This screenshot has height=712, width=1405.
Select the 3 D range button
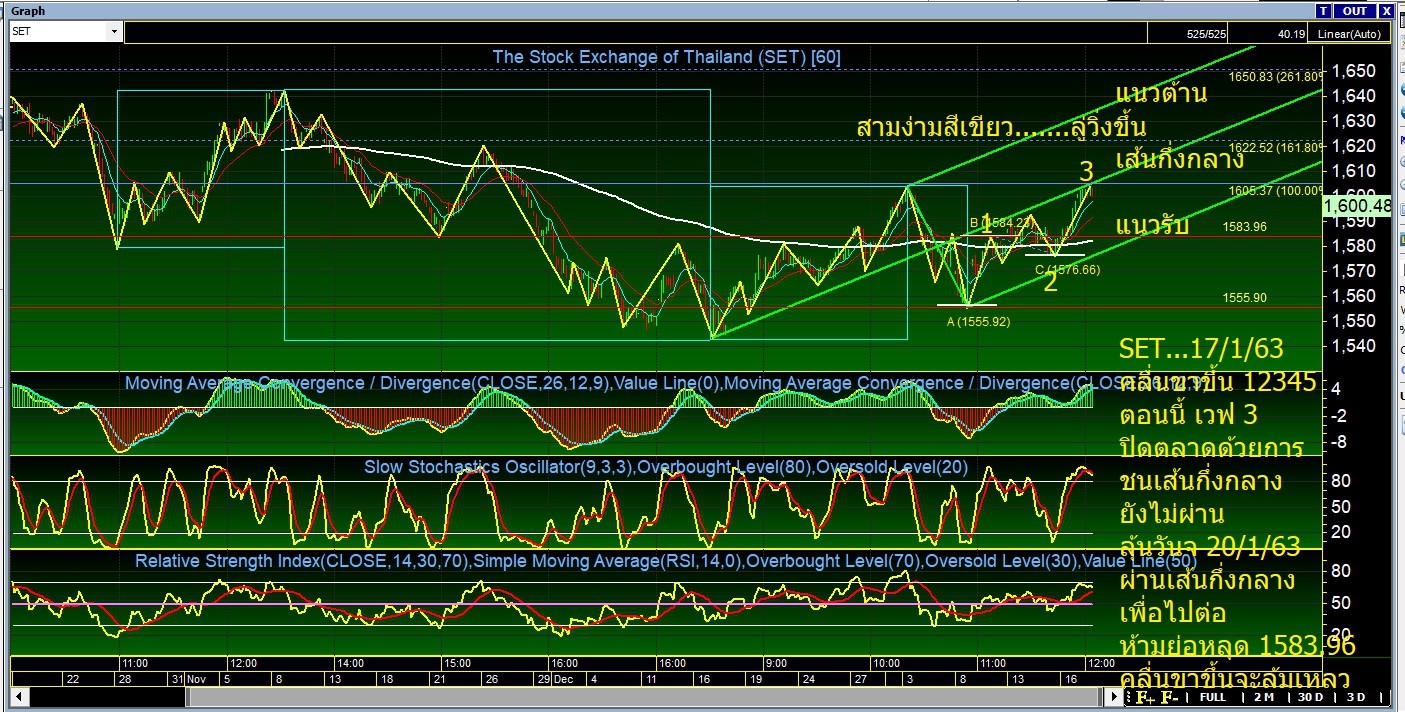[1356, 696]
